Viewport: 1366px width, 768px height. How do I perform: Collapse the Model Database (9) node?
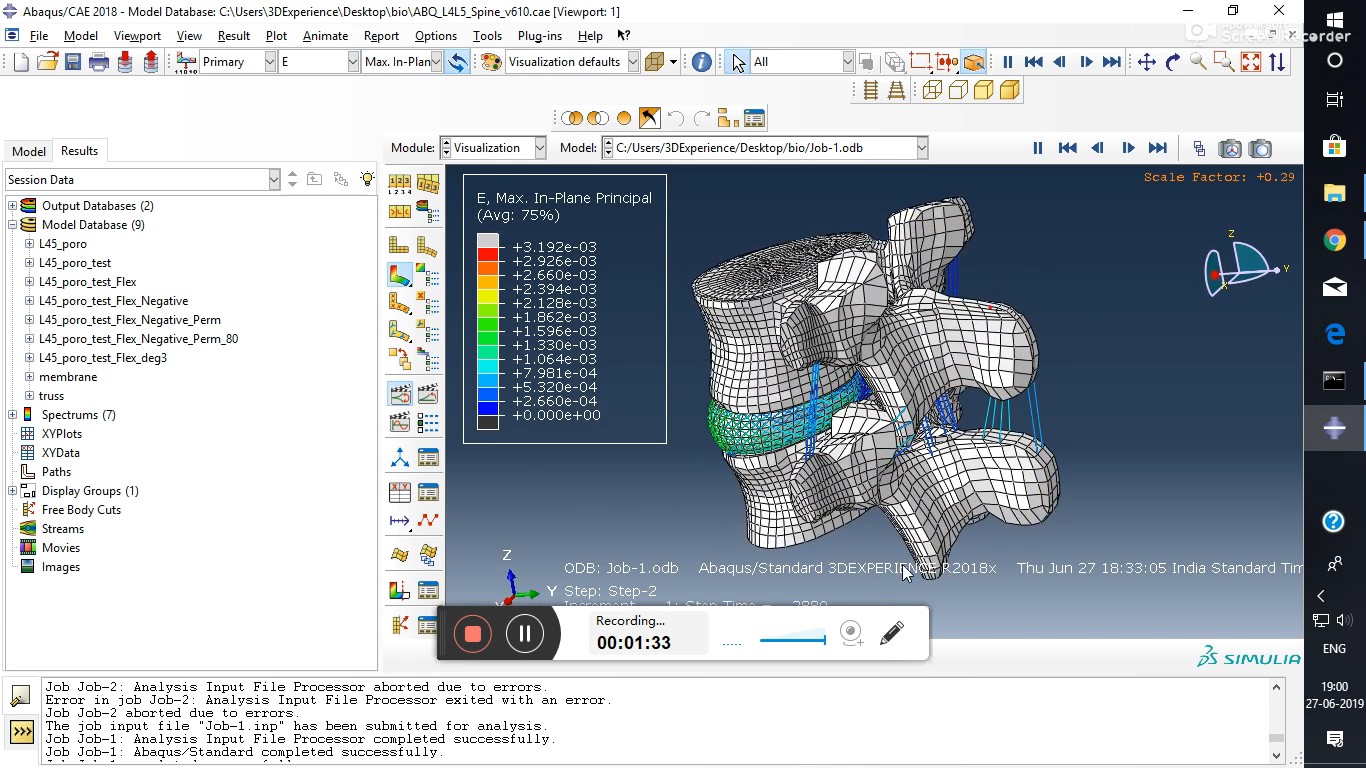pos(13,225)
